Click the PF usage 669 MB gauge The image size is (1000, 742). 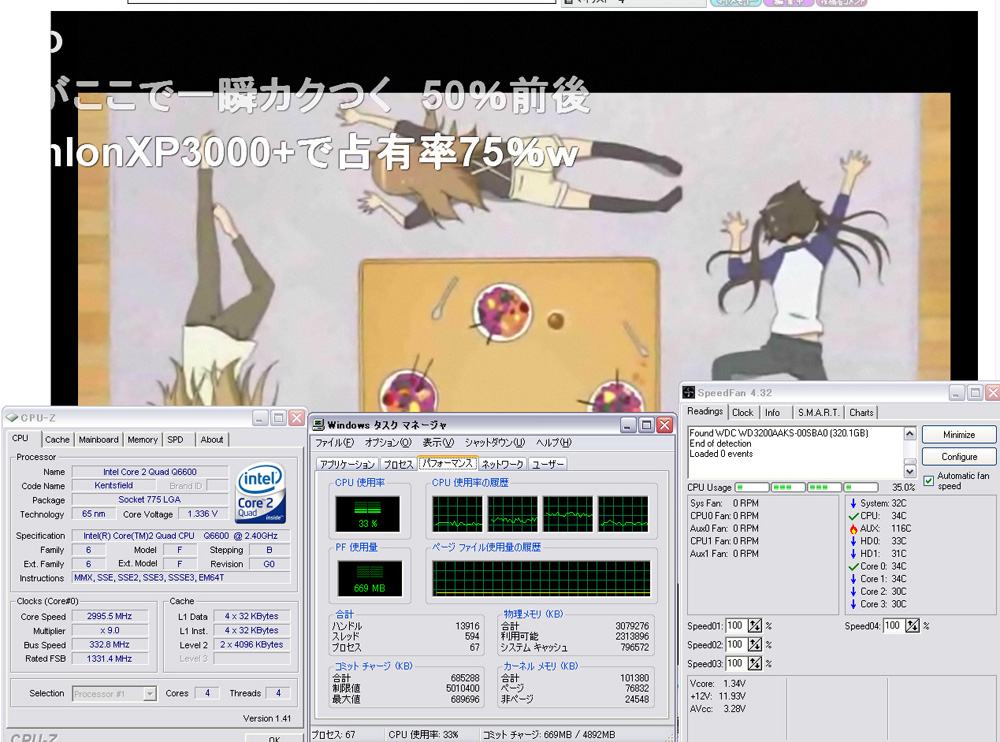[x=369, y=579]
